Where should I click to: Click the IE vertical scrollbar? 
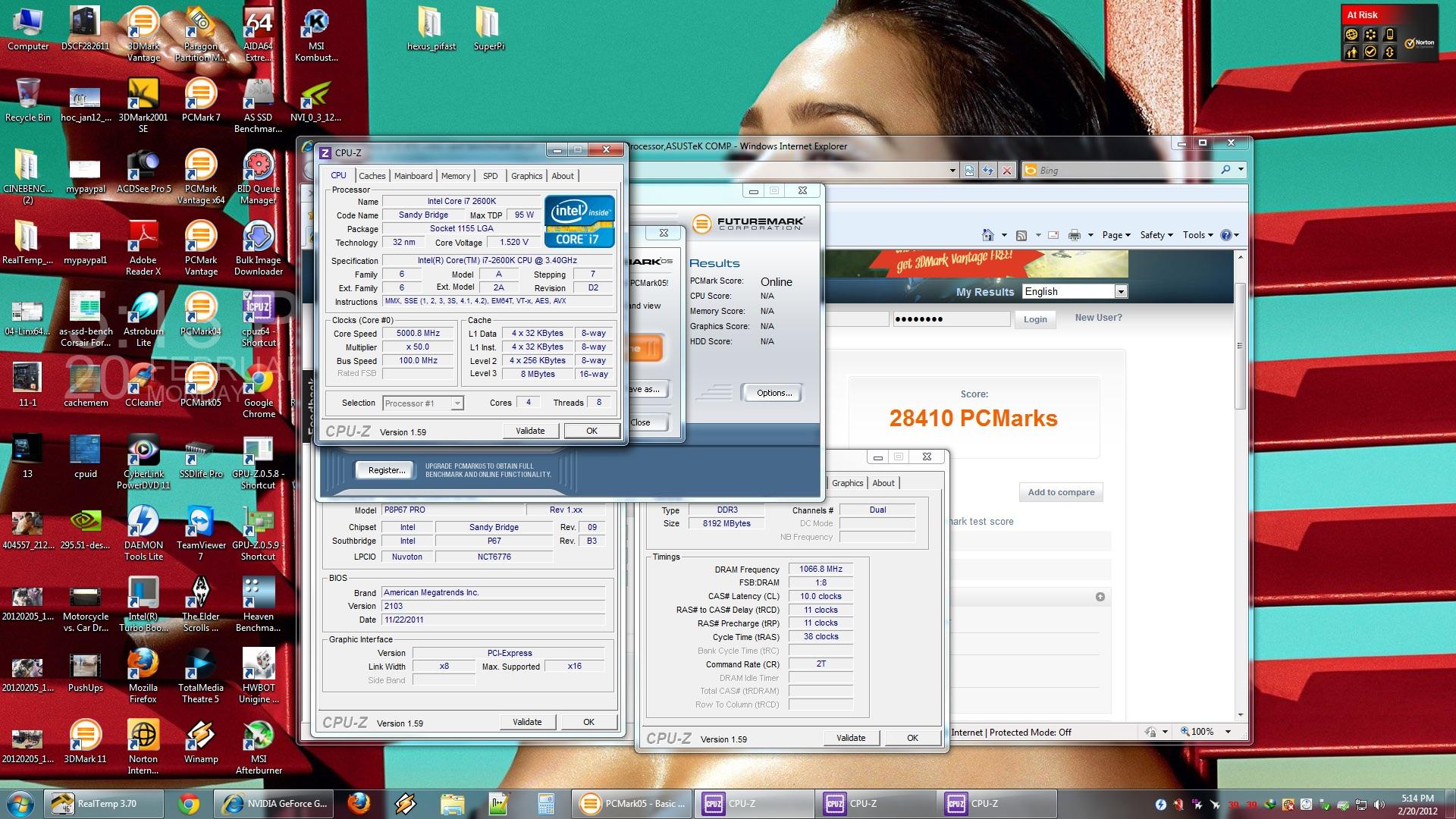(x=1240, y=485)
